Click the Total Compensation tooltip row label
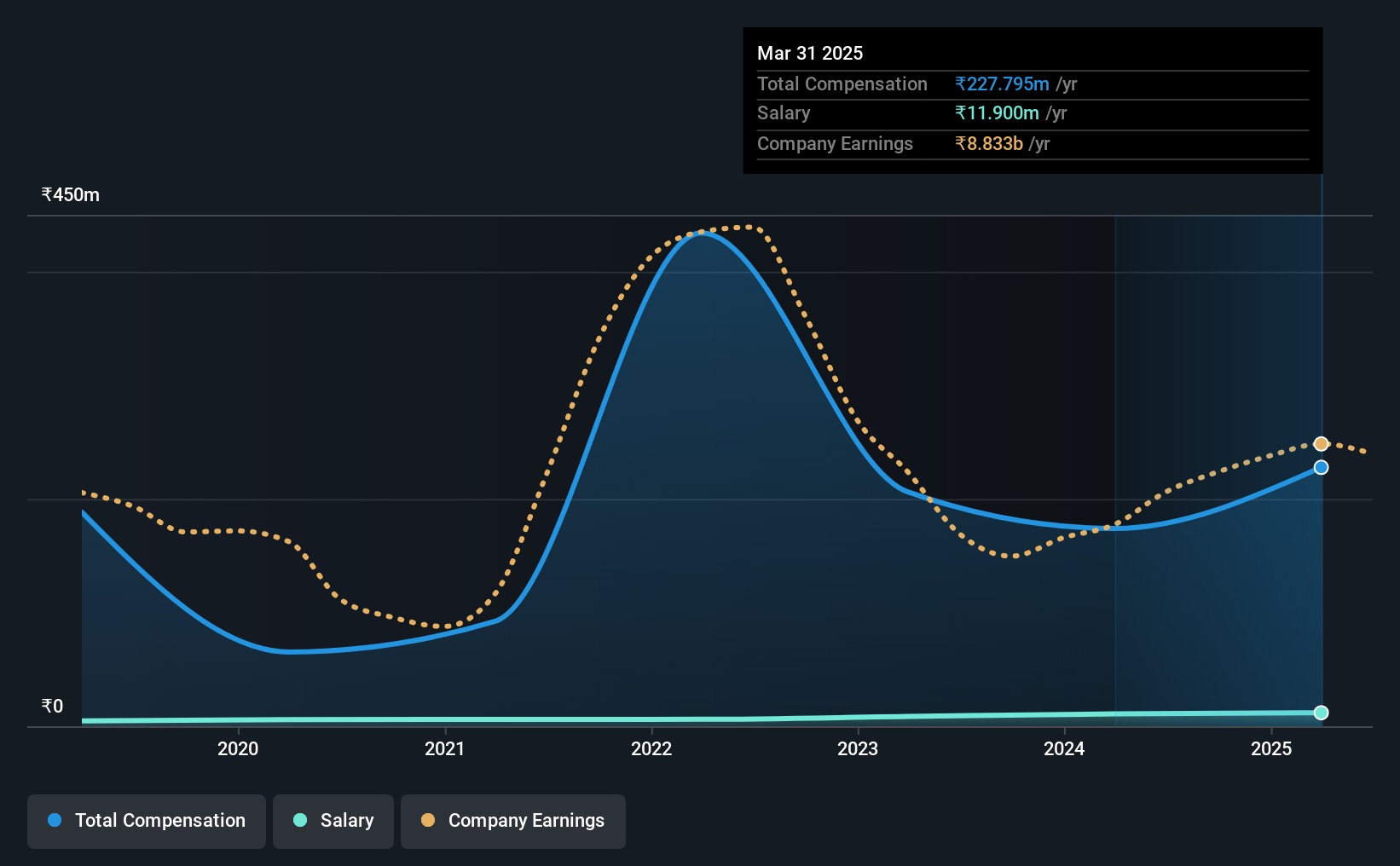Viewport: 1400px width, 866px height. coord(842,84)
